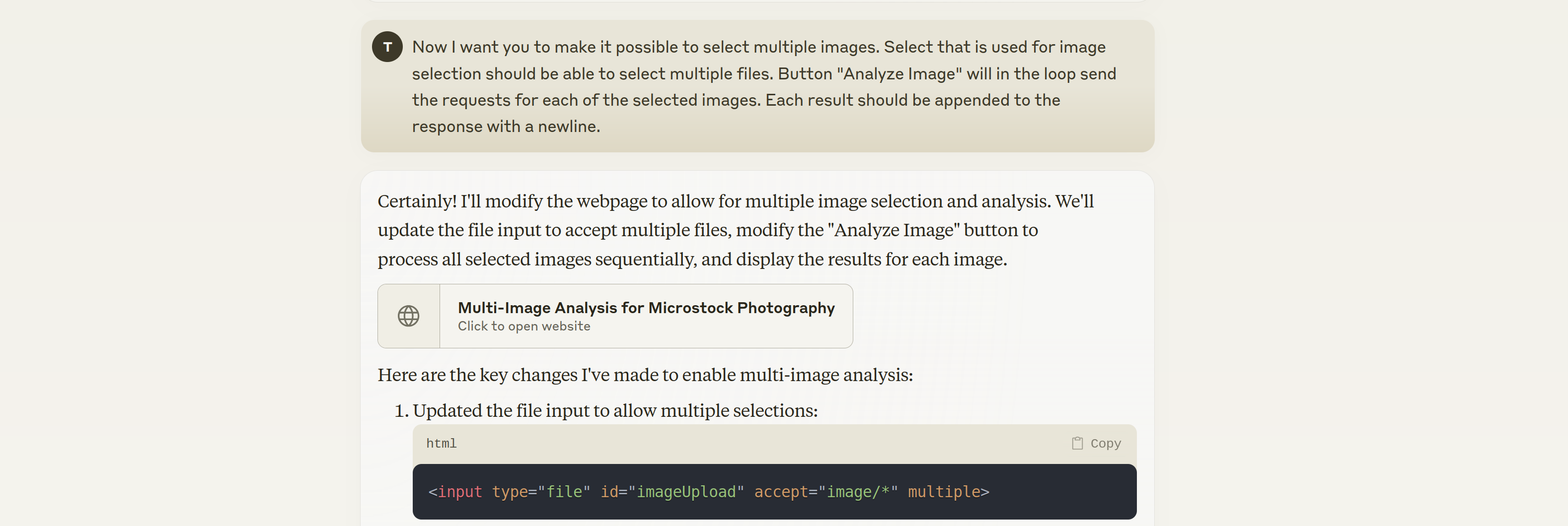Screen dimensions: 1568x526
Task: Click the user's message bubble about multiple images
Action: (x=757, y=86)
